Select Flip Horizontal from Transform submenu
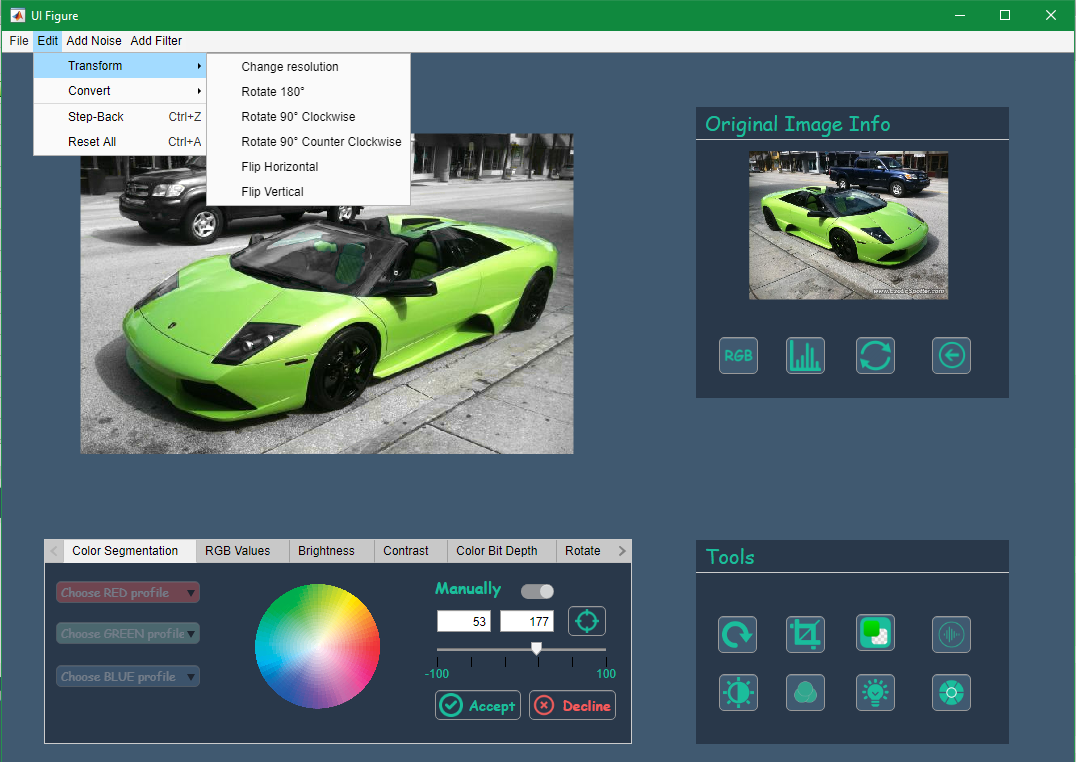The height and width of the screenshot is (762, 1076). (279, 167)
